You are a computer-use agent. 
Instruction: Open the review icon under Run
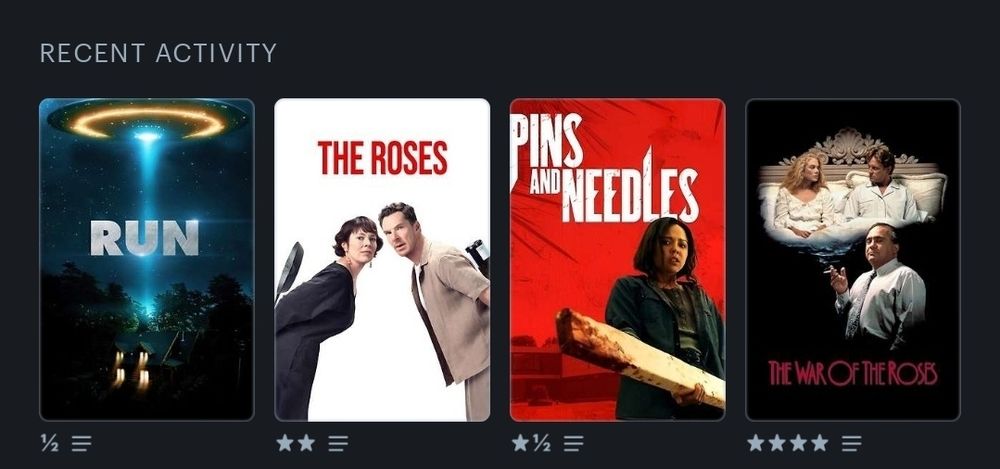click(x=82, y=443)
